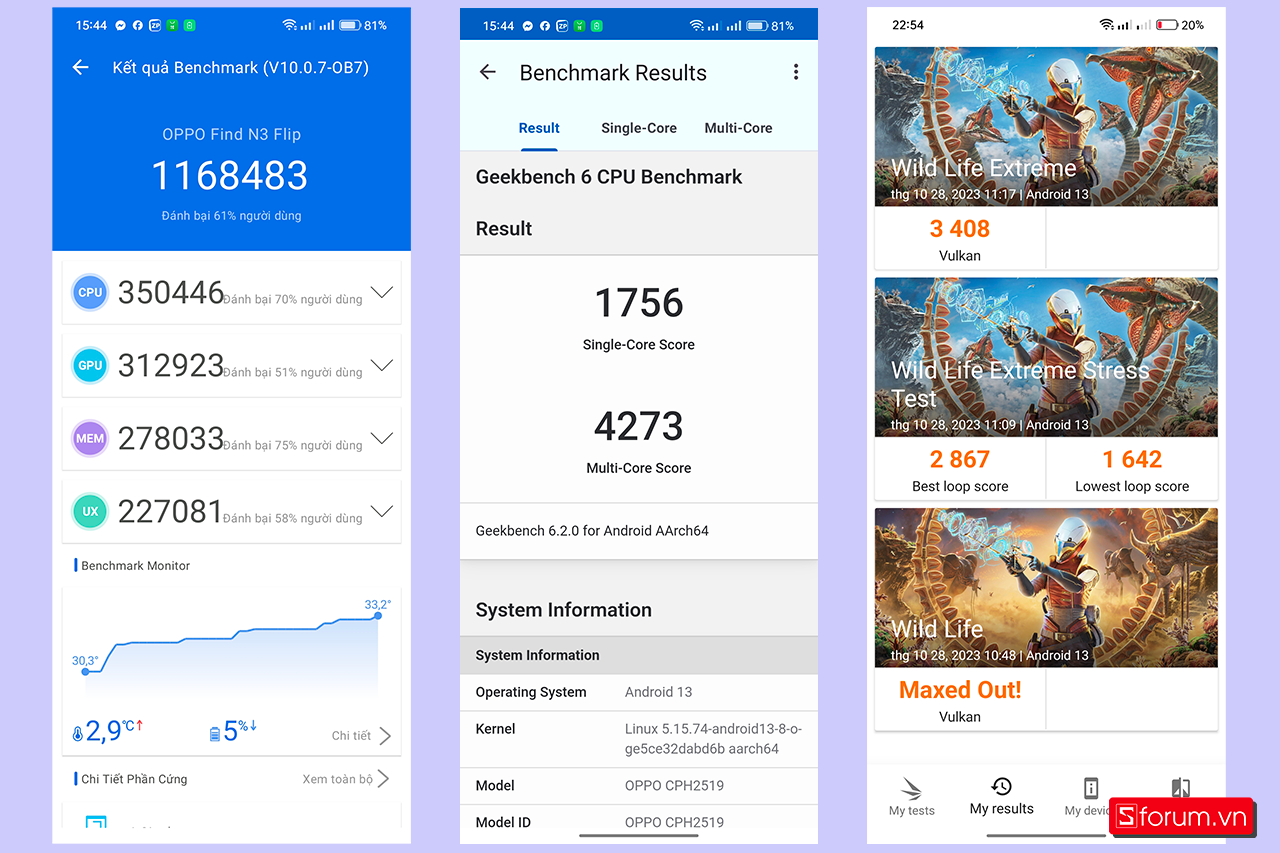This screenshot has width=1280, height=853.
Task: Tap the System Information section header
Action: [563, 610]
